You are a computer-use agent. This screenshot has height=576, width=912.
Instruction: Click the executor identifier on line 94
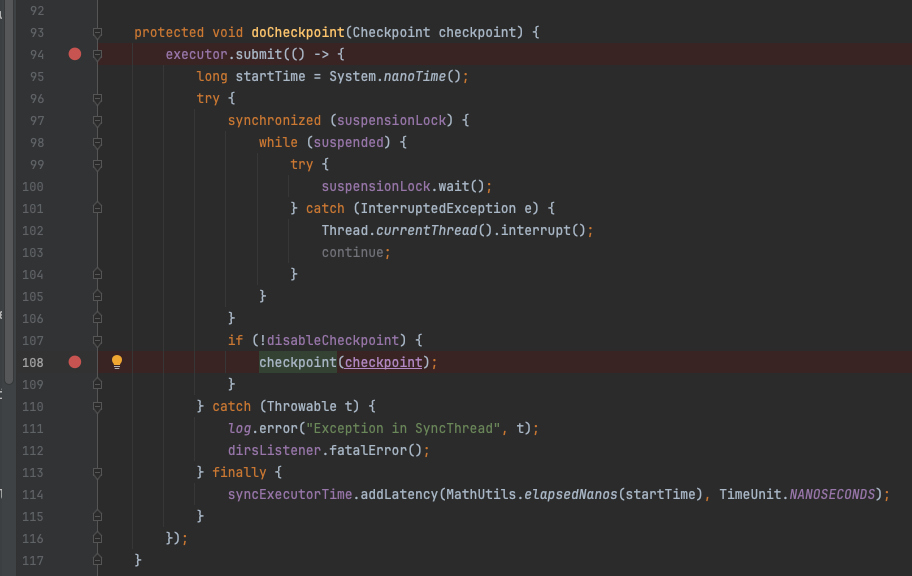197,55
